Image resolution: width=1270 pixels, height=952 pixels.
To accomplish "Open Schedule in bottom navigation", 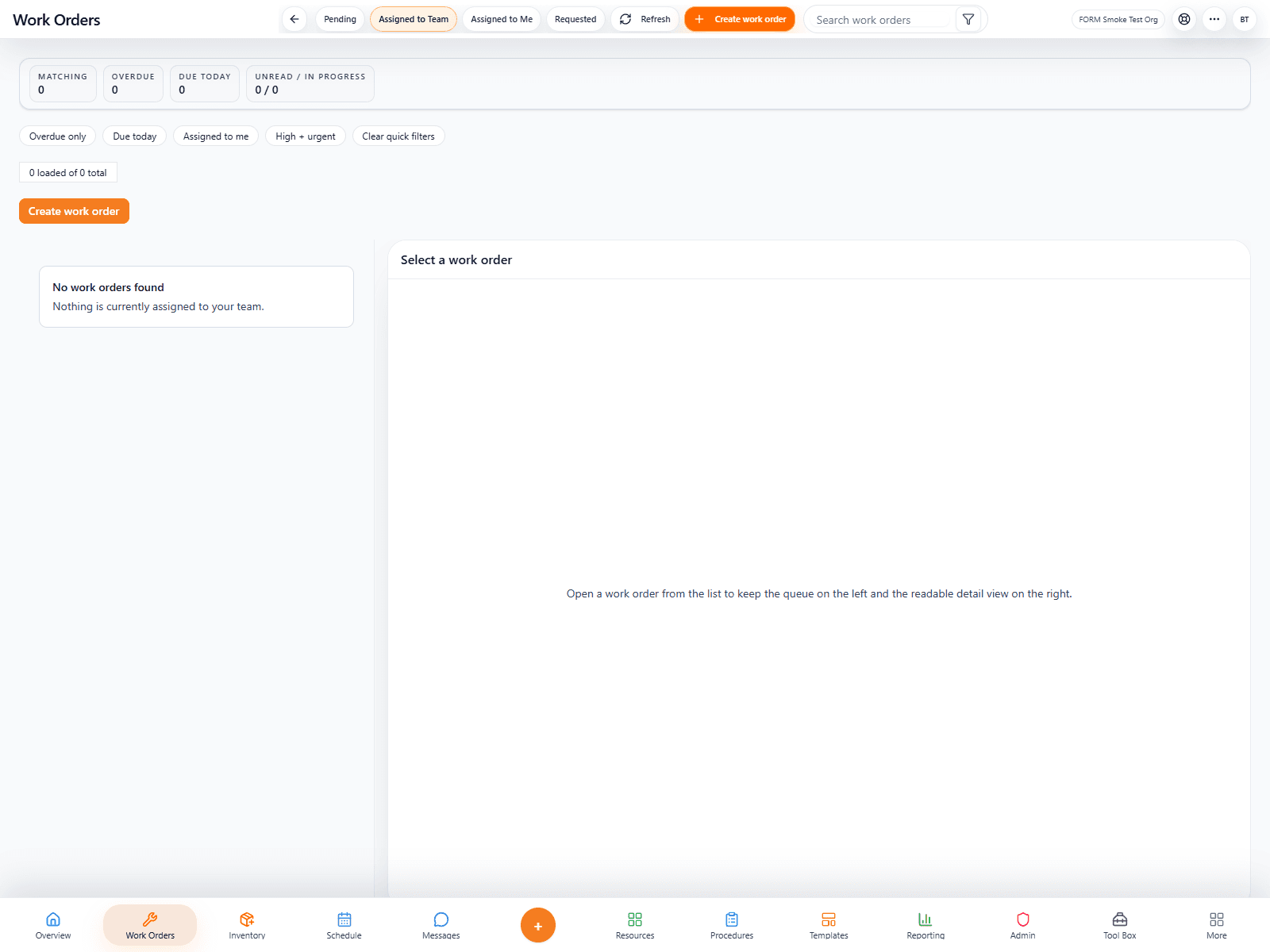I will click(344, 925).
